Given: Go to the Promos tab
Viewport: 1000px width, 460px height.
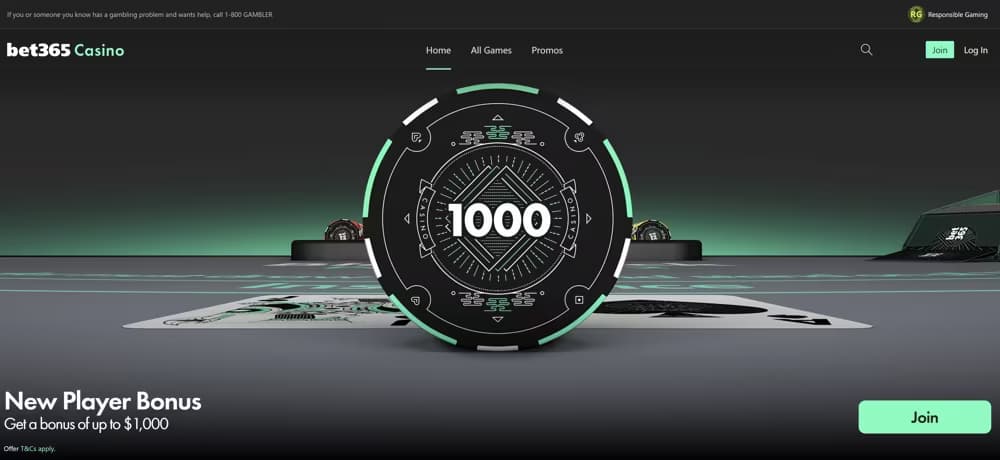Looking at the screenshot, I should [547, 50].
